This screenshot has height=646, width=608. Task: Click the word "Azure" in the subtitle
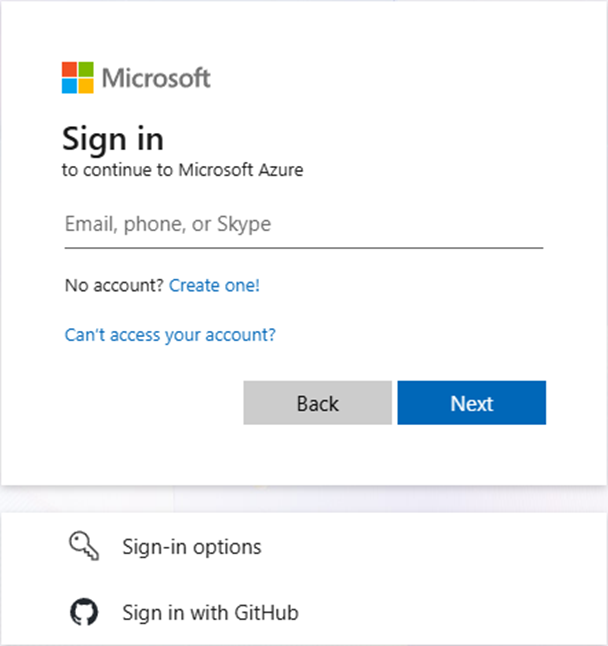pos(281,170)
